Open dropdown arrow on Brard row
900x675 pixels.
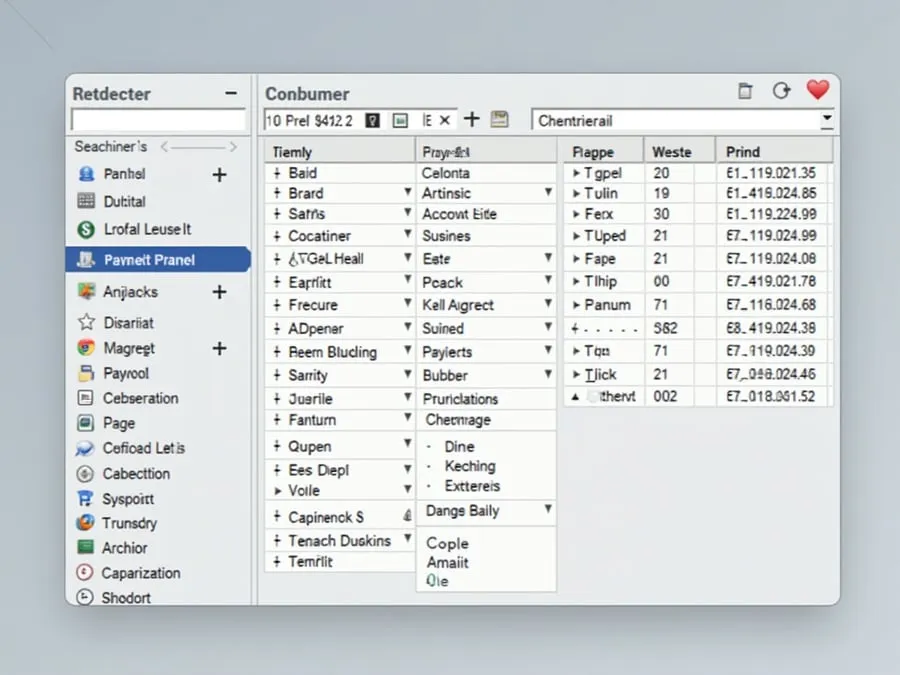point(408,192)
